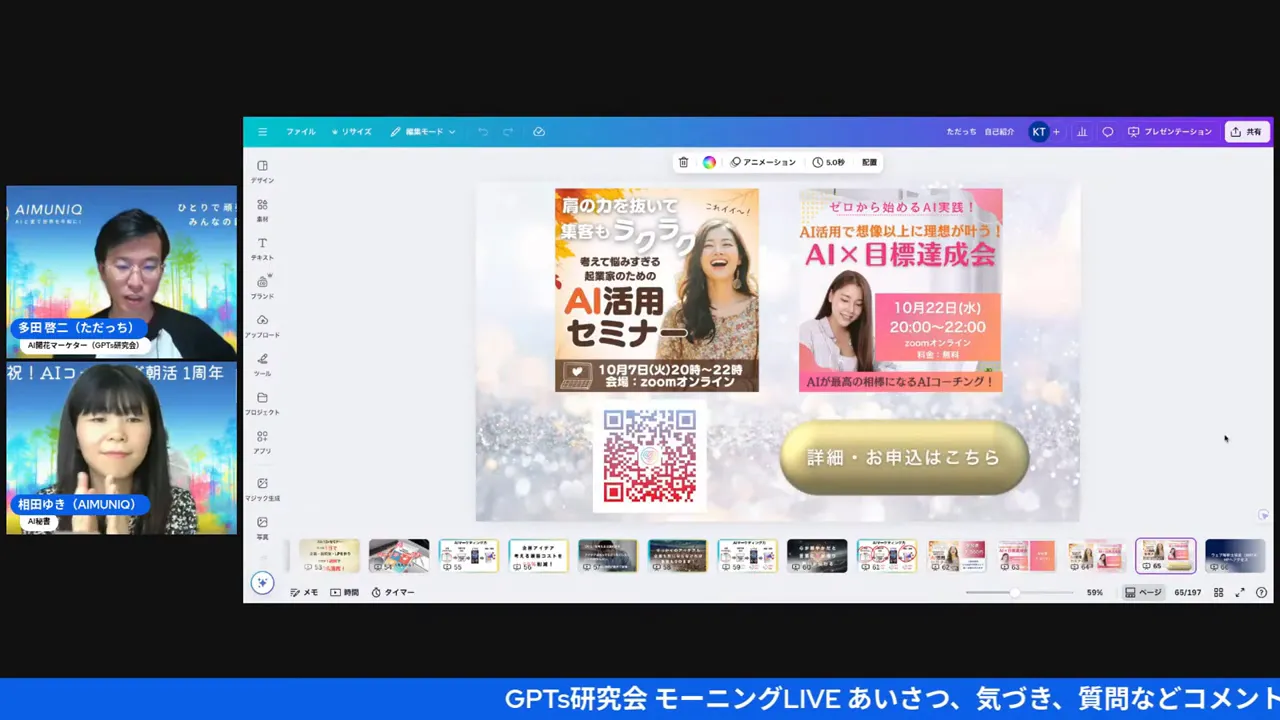Set page duration via 5.0秒 button
Image resolution: width=1280 pixels, height=720 pixels.
pyautogui.click(x=829, y=162)
